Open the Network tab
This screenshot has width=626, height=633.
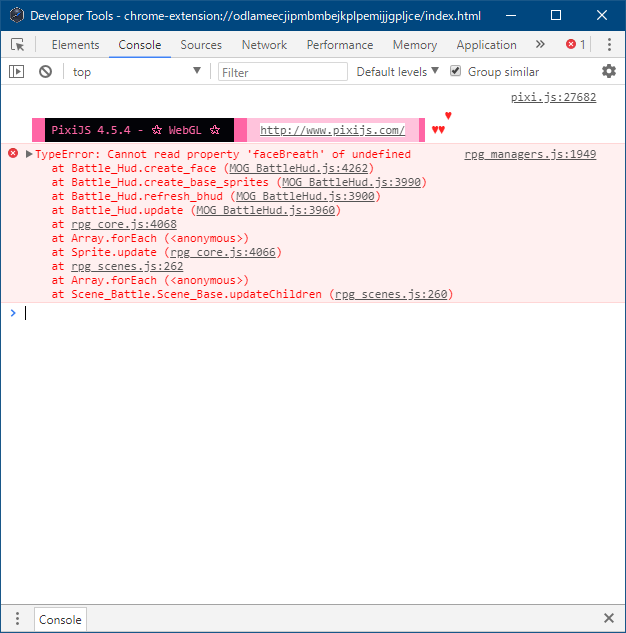pyautogui.click(x=264, y=45)
